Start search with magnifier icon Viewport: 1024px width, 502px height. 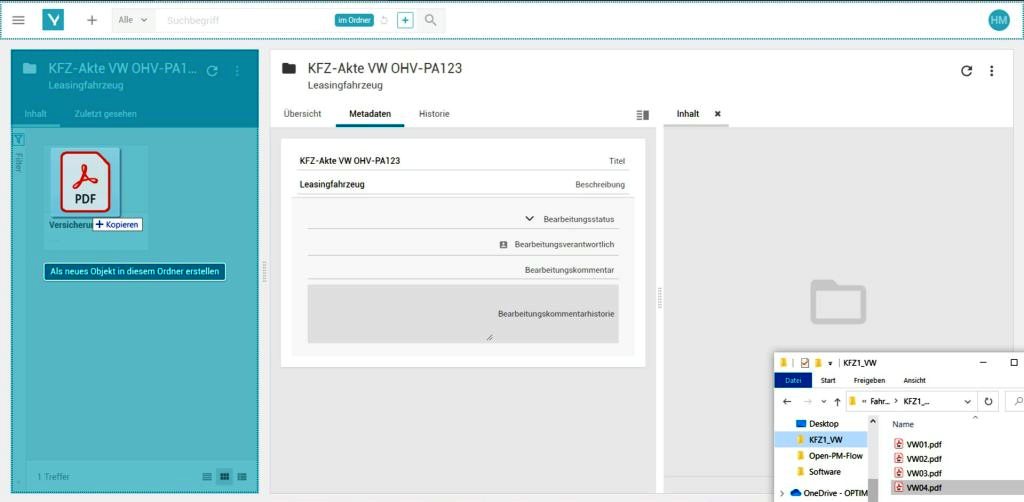tap(430, 20)
